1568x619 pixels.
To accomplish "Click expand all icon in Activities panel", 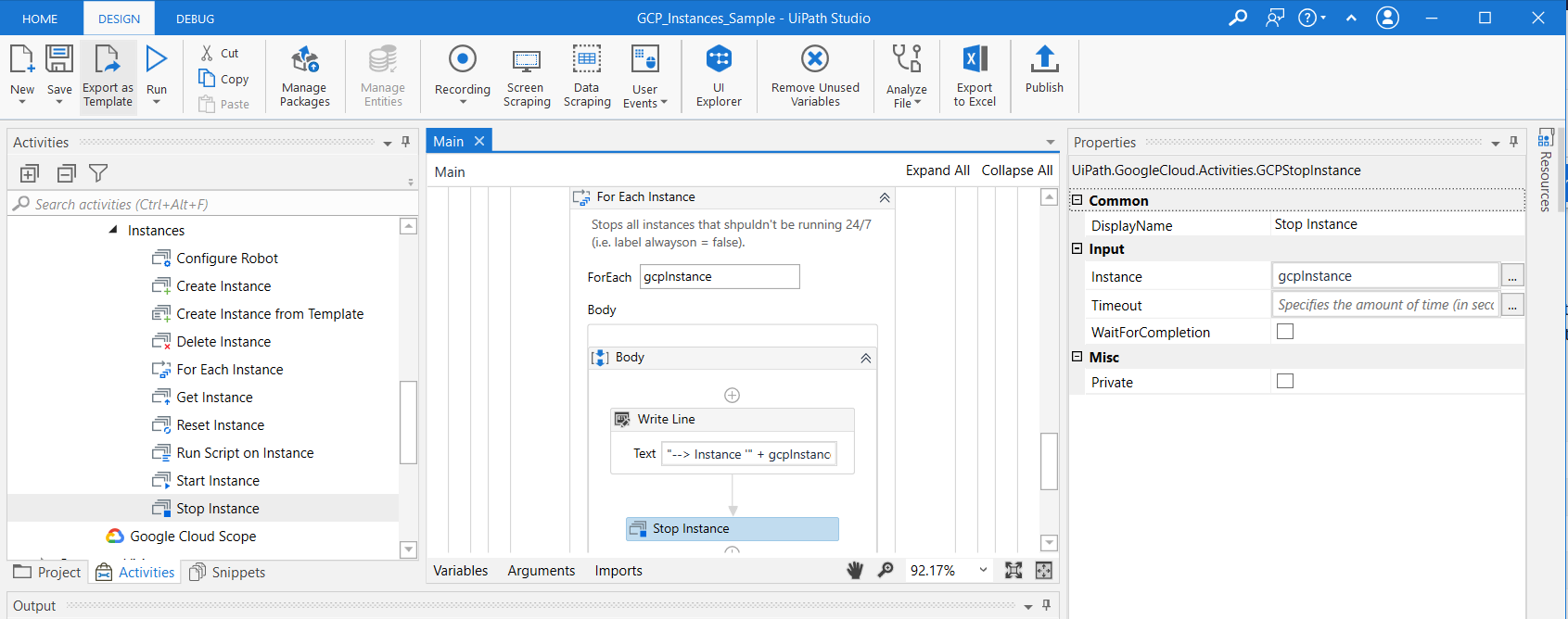I will (x=29, y=173).
